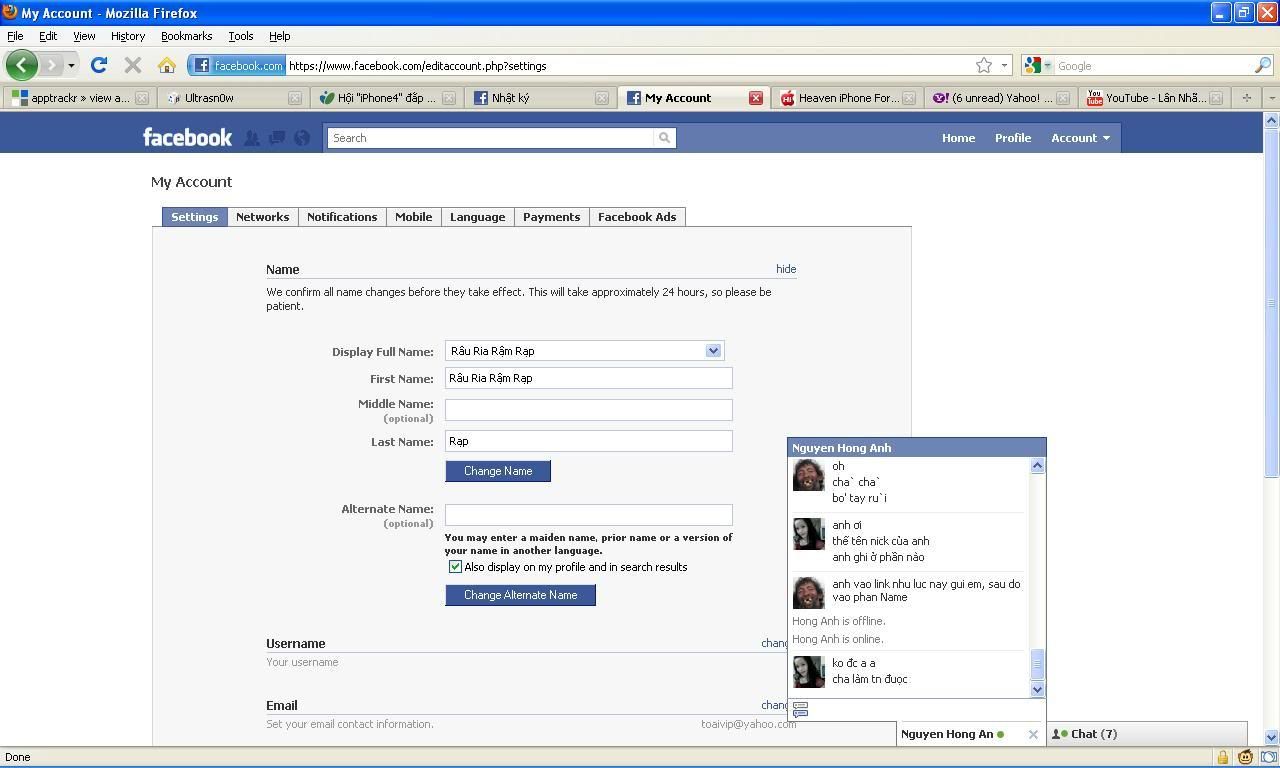
Task: Open the address bar history dropdown
Action: click(x=1004, y=65)
